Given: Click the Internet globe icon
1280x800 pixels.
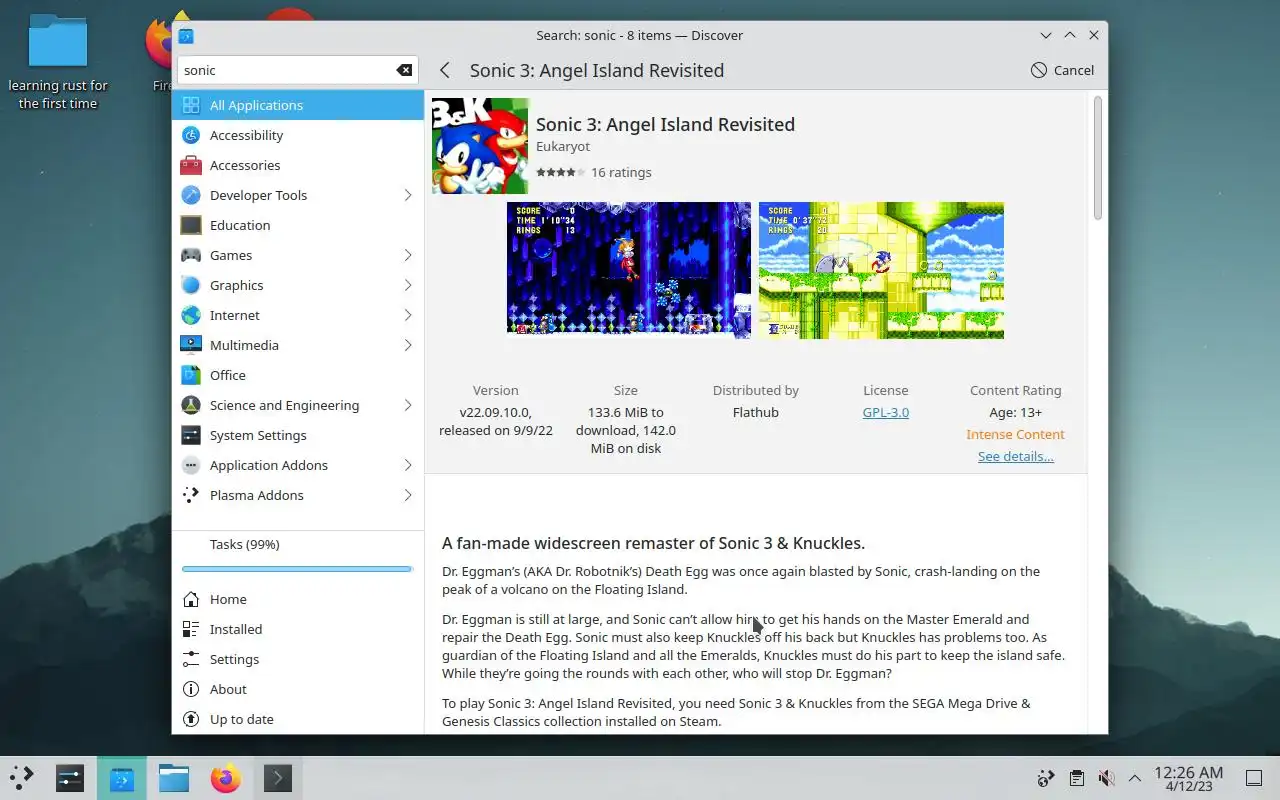Looking at the screenshot, I should [x=191, y=315].
